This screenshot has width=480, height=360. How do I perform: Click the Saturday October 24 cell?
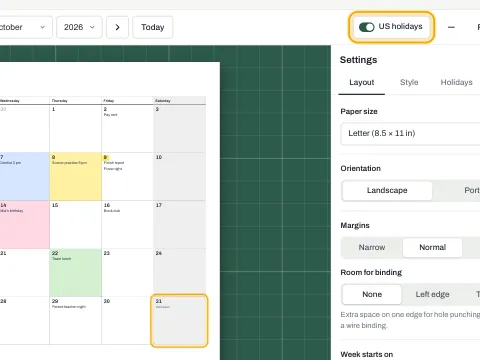pos(179,272)
